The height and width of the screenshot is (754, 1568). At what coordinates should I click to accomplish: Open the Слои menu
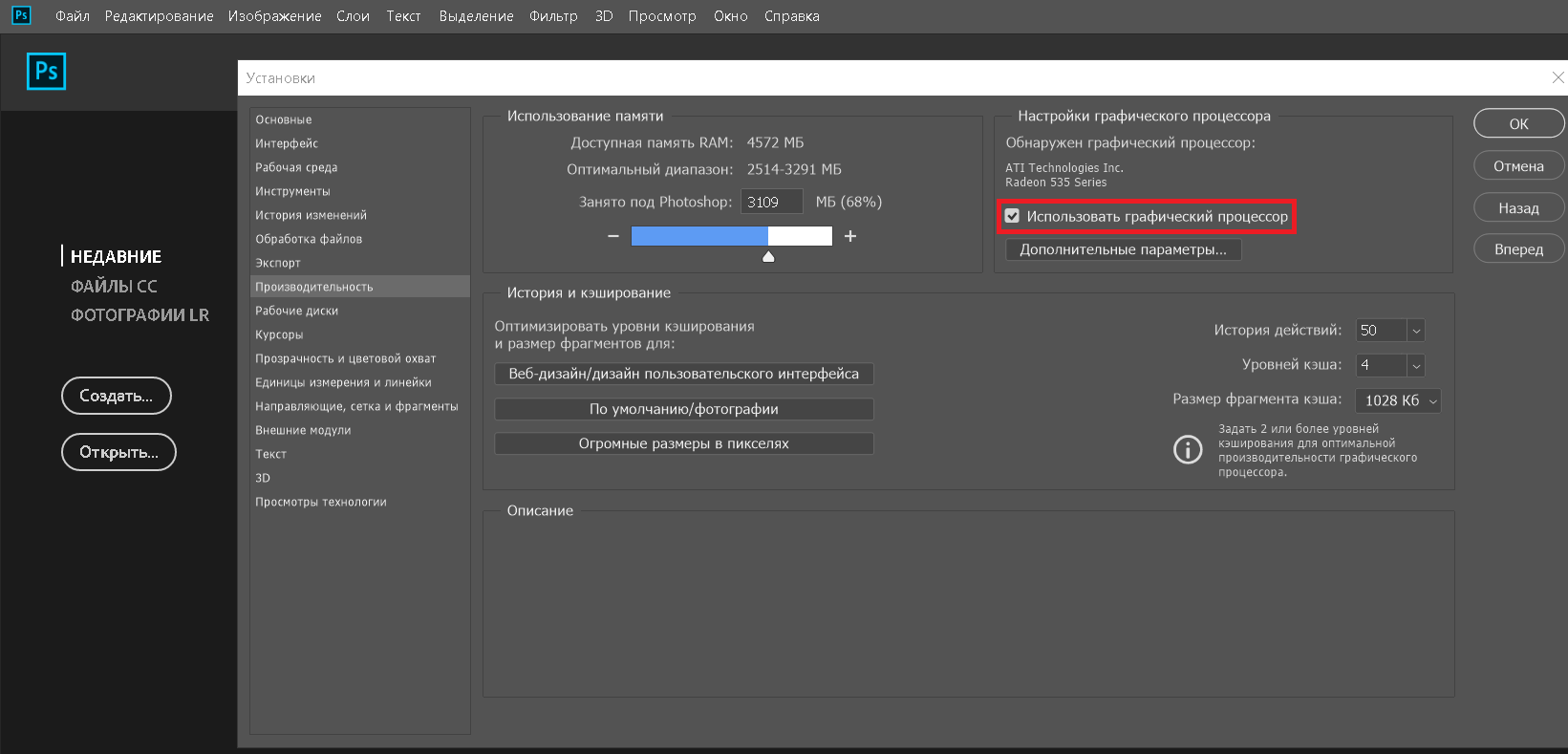click(353, 16)
